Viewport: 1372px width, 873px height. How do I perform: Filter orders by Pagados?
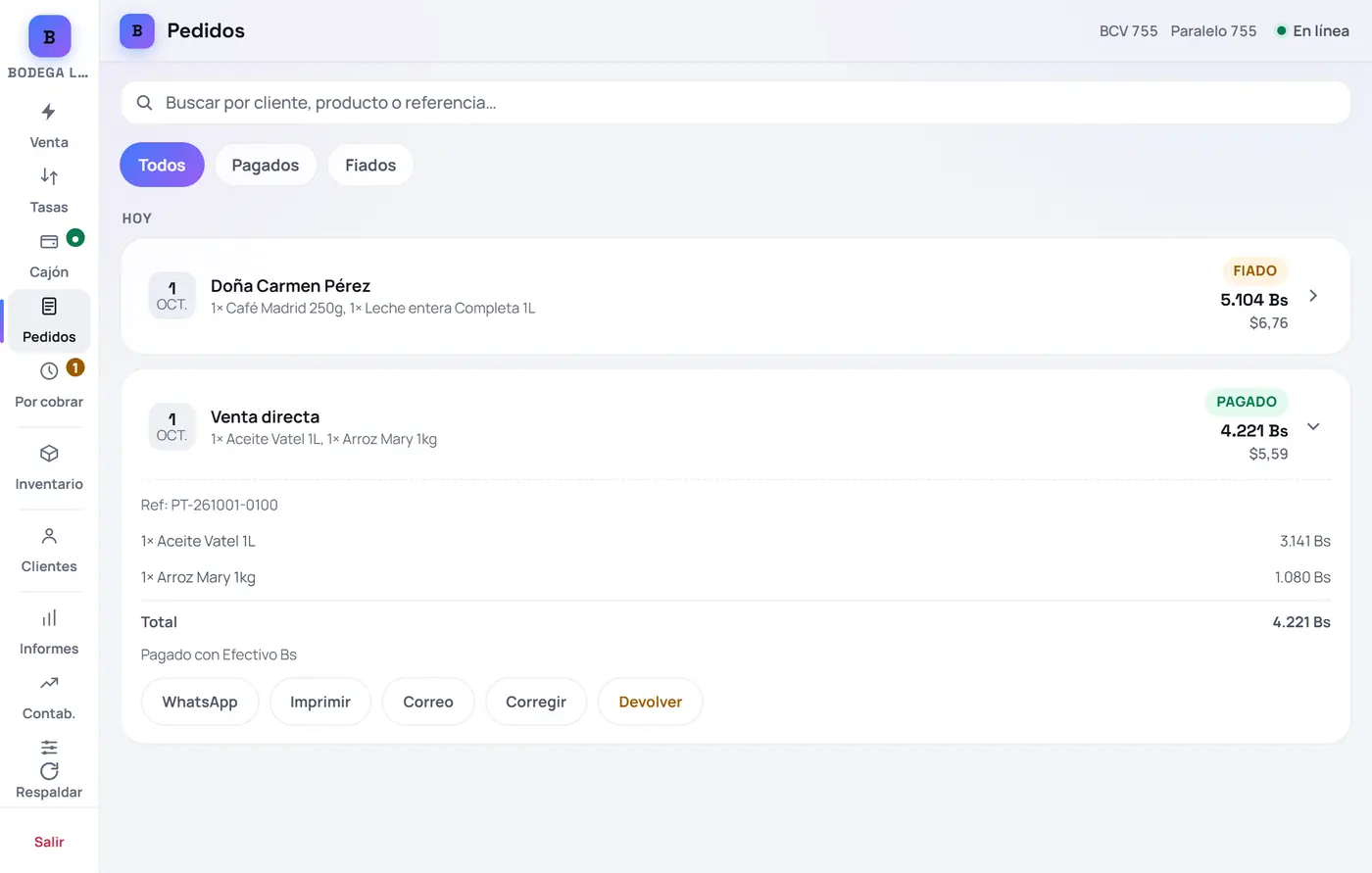pyautogui.click(x=266, y=165)
